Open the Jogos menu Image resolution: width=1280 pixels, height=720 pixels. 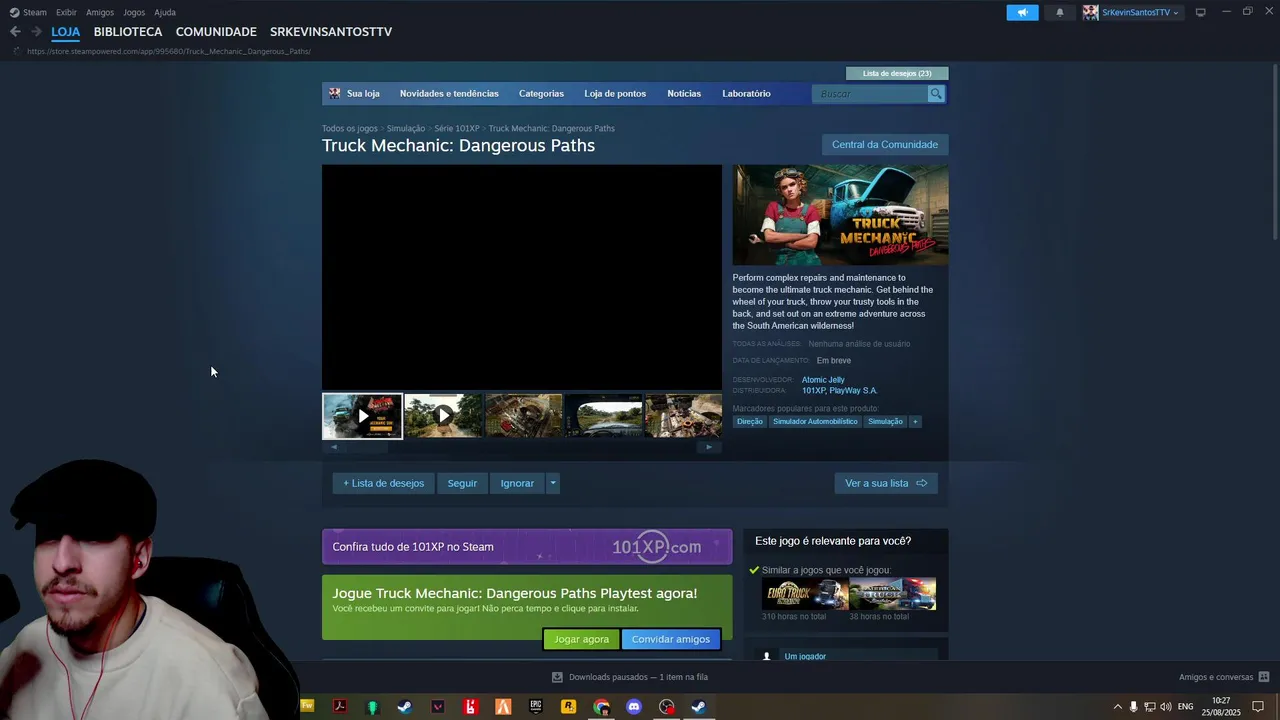coord(134,13)
